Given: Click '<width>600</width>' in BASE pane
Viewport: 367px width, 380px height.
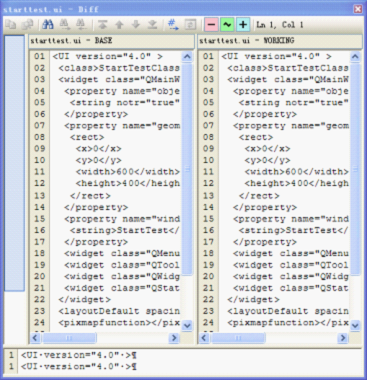Looking at the screenshot, I should click(128, 172).
